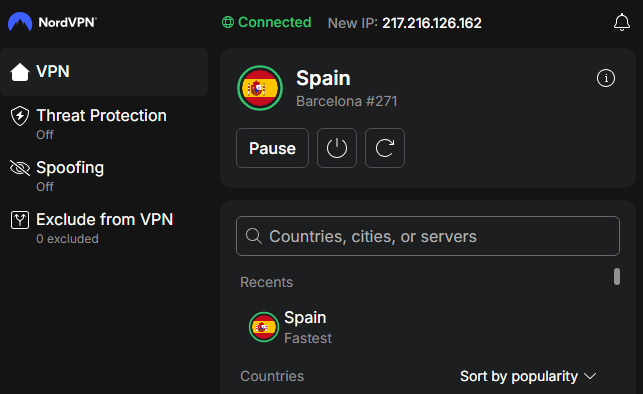Open Exclude from VPN section
The height and width of the screenshot is (394, 643).
pos(104,227)
